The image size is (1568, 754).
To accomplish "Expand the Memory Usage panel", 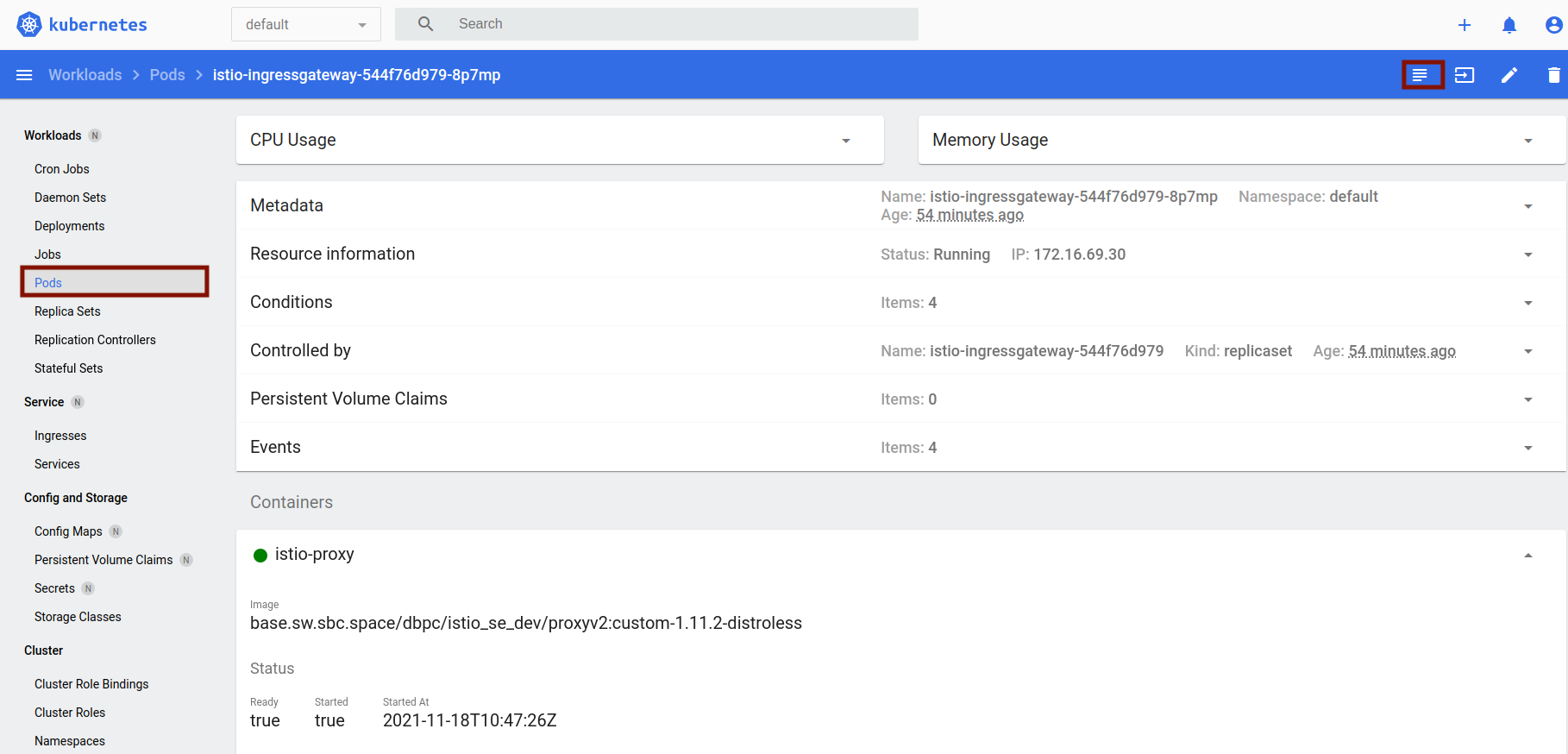I will tap(1527, 141).
